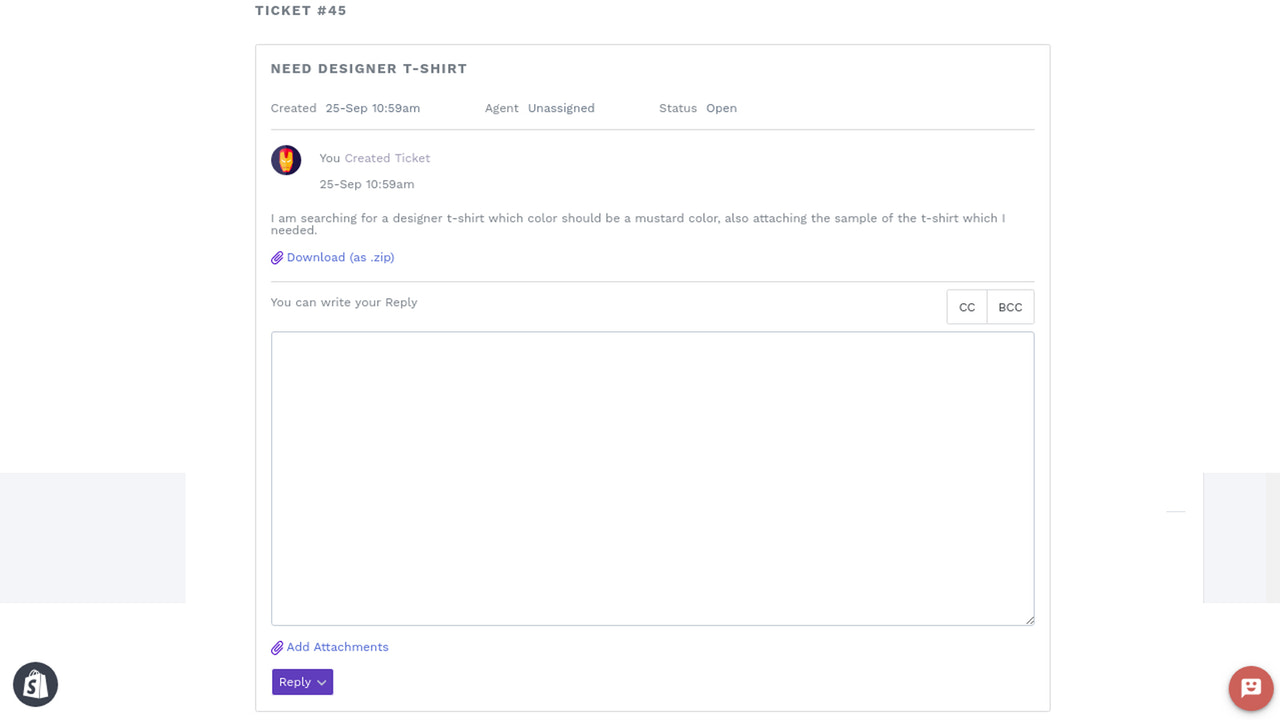Viewport: 1280px width, 720px height.
Task: Click inside the reply text area
Action: pos(652,478)
